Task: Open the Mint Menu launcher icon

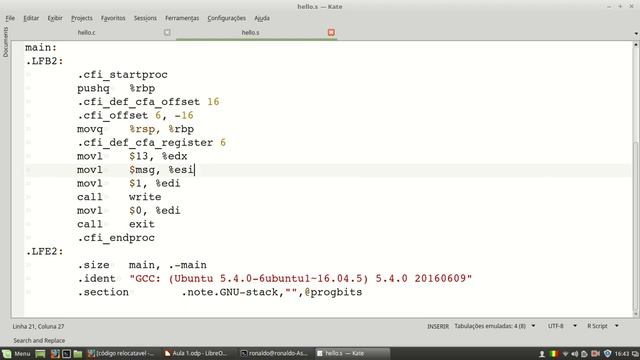Action: [16, 353]
